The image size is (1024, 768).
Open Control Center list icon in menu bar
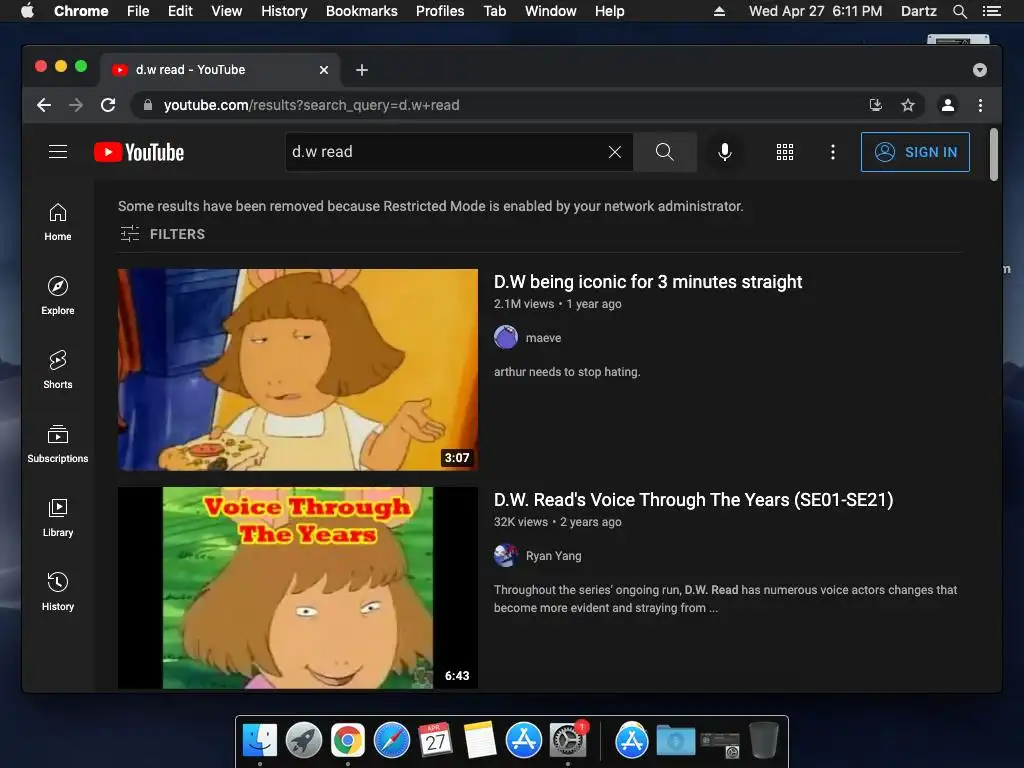click(x=991, y=11)
